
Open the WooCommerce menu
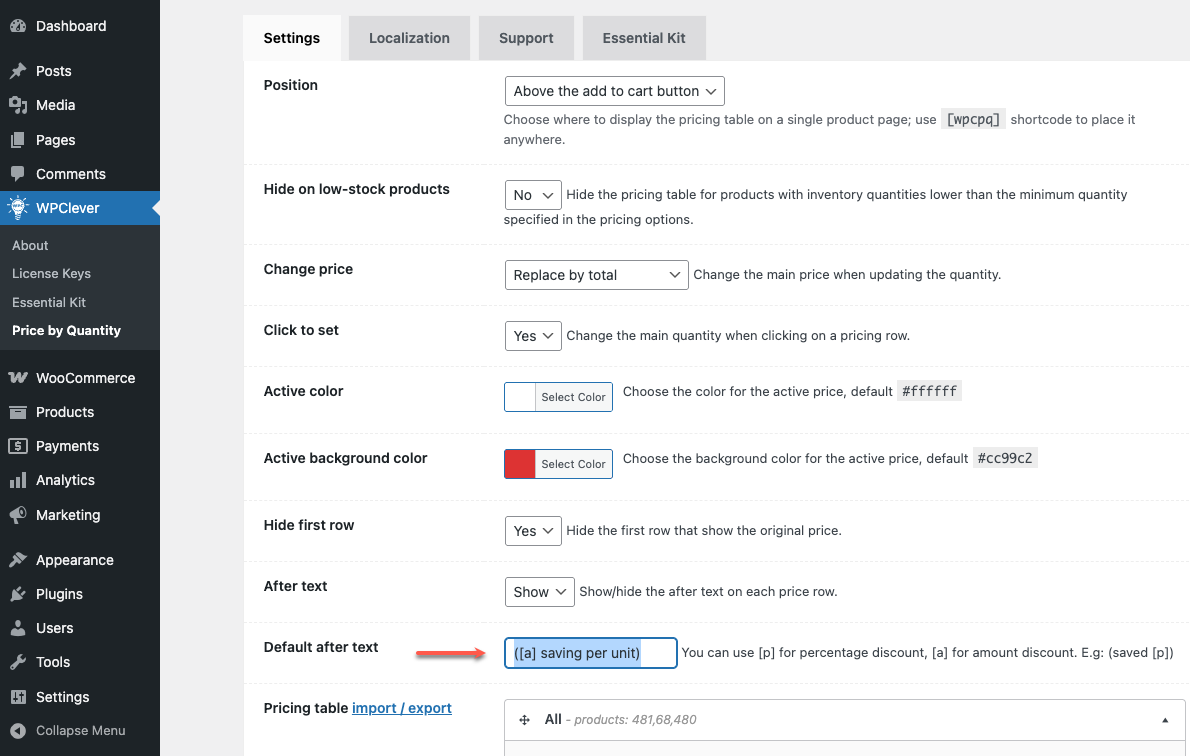coord(80,378)
